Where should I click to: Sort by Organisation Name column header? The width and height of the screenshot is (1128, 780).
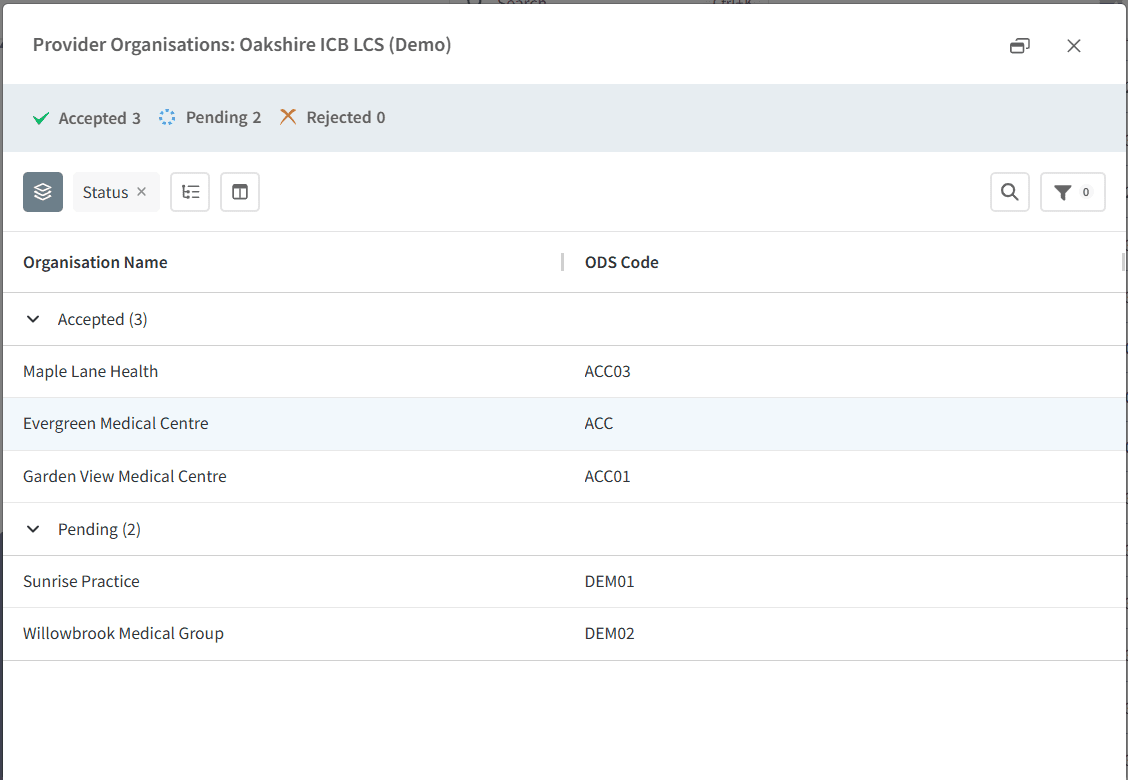pos(95,262)
